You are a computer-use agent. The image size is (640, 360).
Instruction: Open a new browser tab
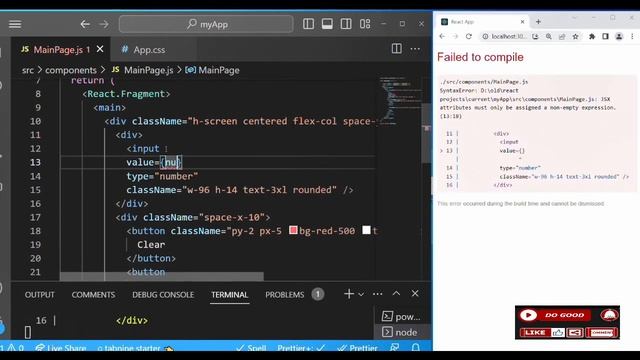click(x=538, y=22)
